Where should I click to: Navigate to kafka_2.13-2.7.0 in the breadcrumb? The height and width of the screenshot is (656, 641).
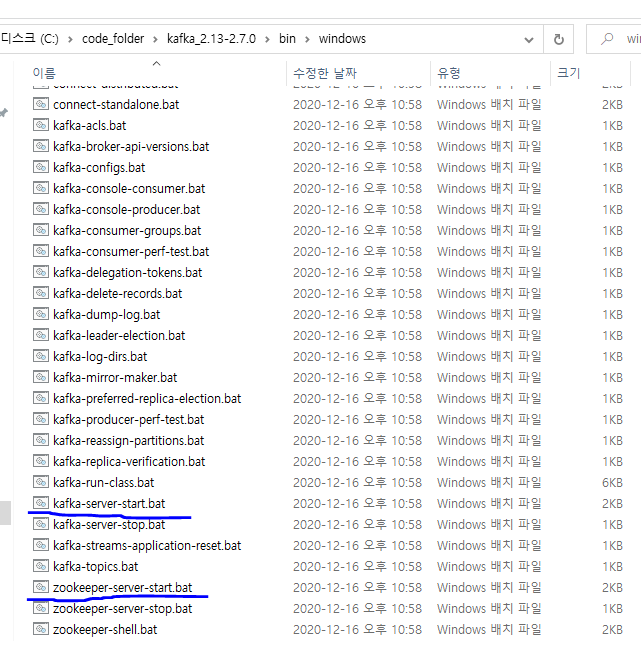click(x=211, y=39)
